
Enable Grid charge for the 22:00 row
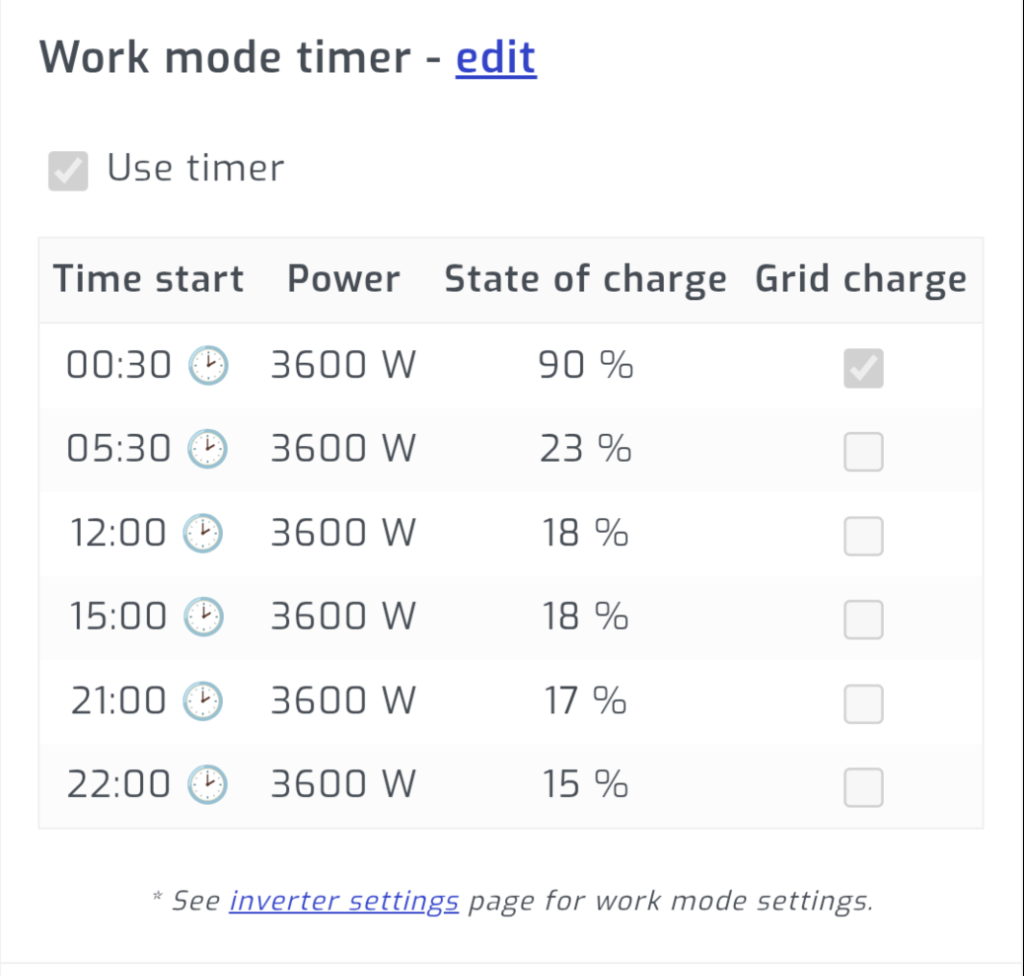point(862,788)
